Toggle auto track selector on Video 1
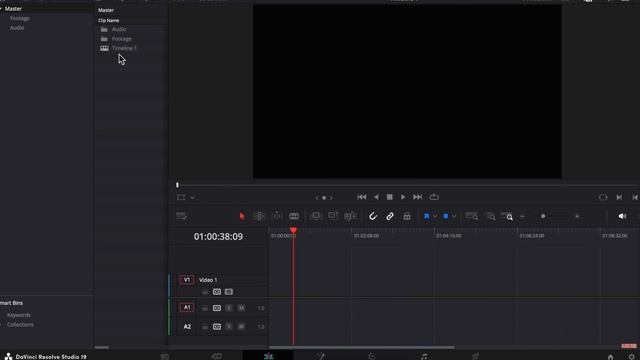Viewport: 640px width, 360px height. tap(217, 292)
